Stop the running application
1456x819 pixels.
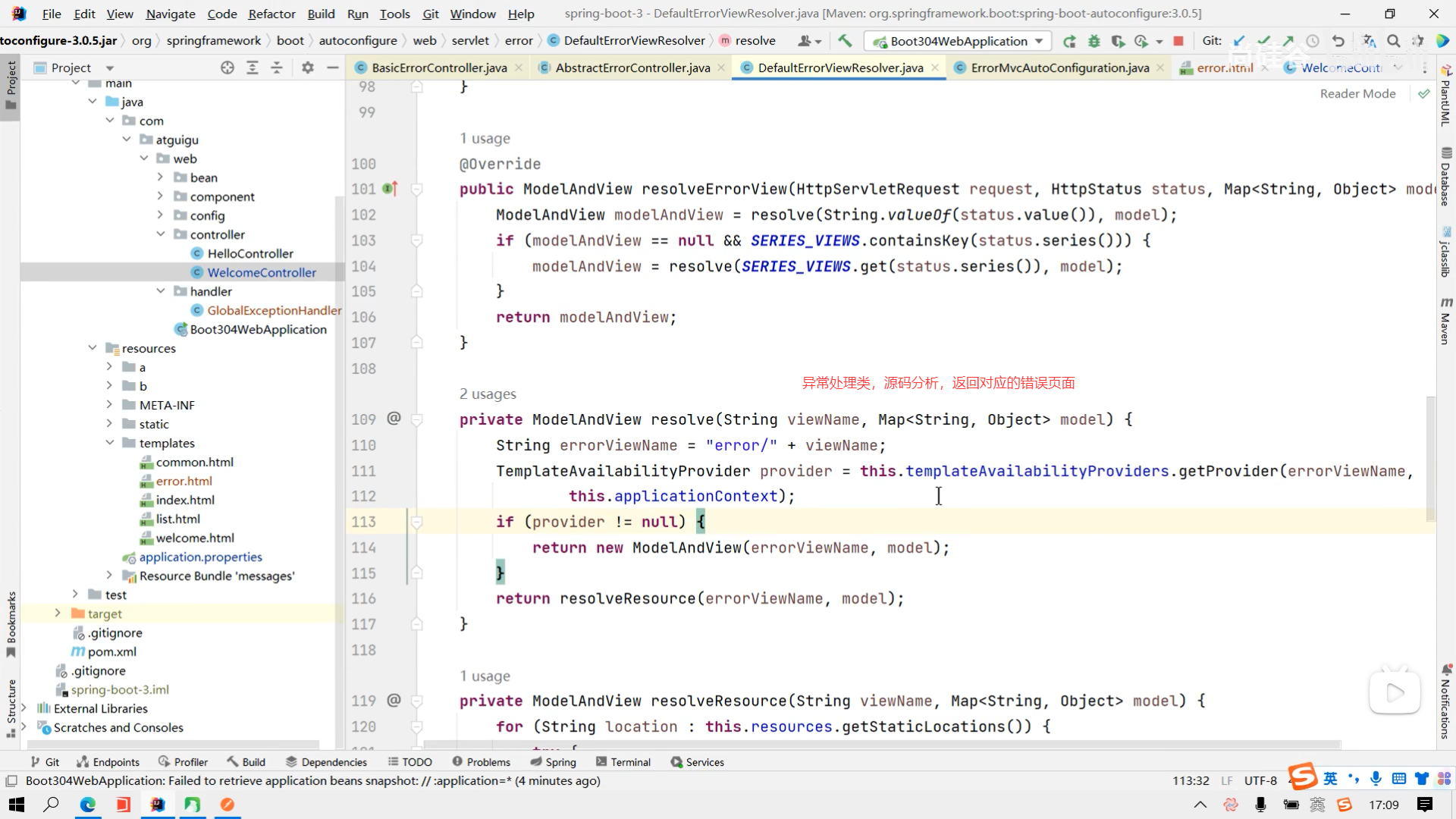(x=1178, y=41)
